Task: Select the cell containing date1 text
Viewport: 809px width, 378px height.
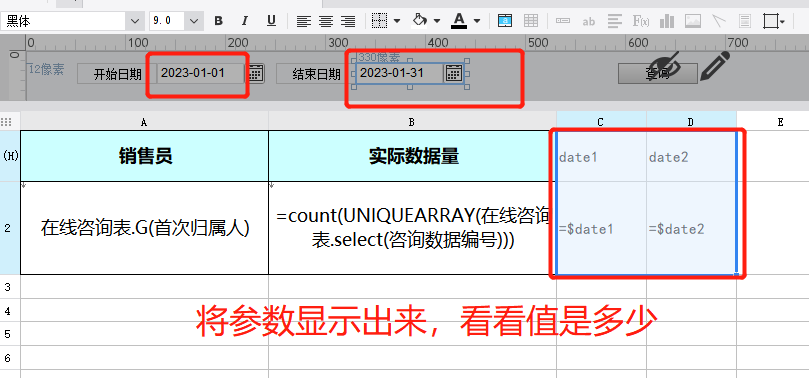Action: [x=602, y=156]
